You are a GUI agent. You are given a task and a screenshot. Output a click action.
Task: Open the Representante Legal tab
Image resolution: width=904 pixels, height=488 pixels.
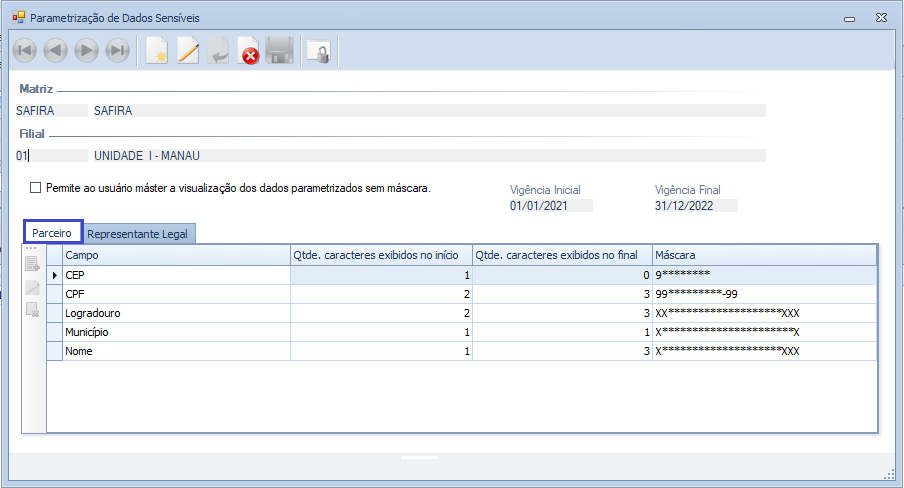pyautogui.click(x=138, y=234)
